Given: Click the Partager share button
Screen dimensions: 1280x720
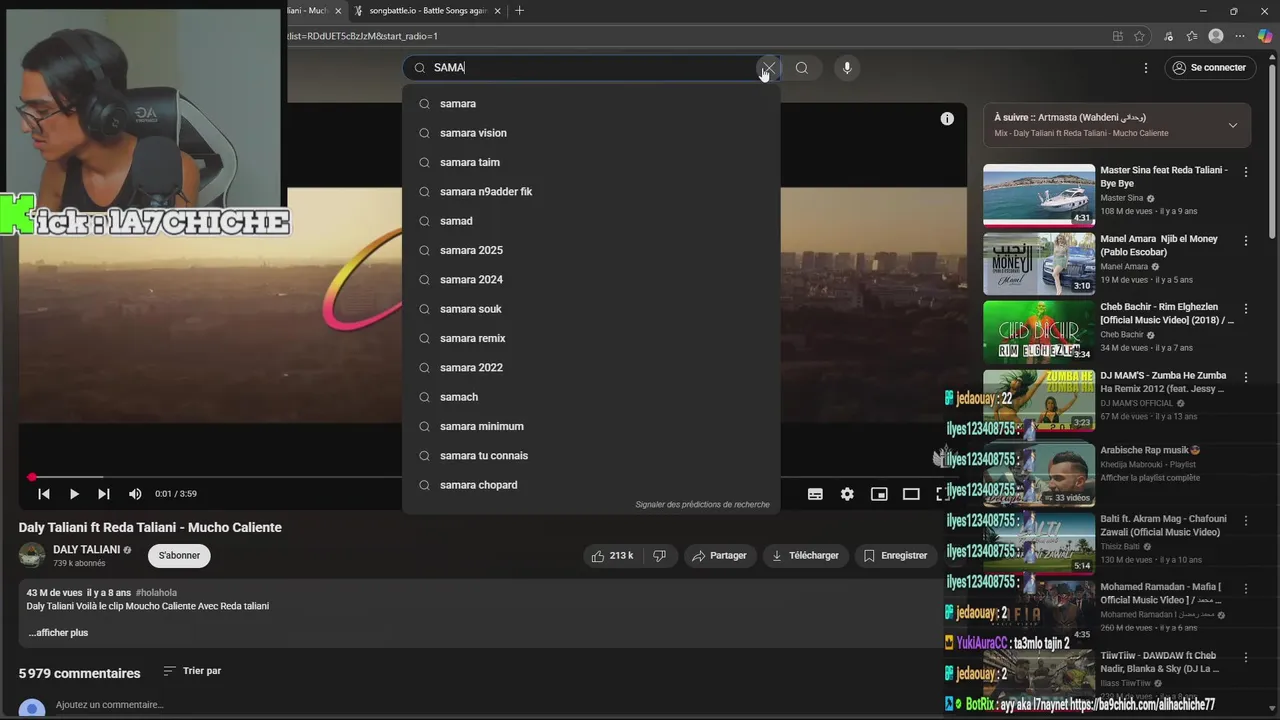Looking at the screenshot, I should (x=719, y=556).
